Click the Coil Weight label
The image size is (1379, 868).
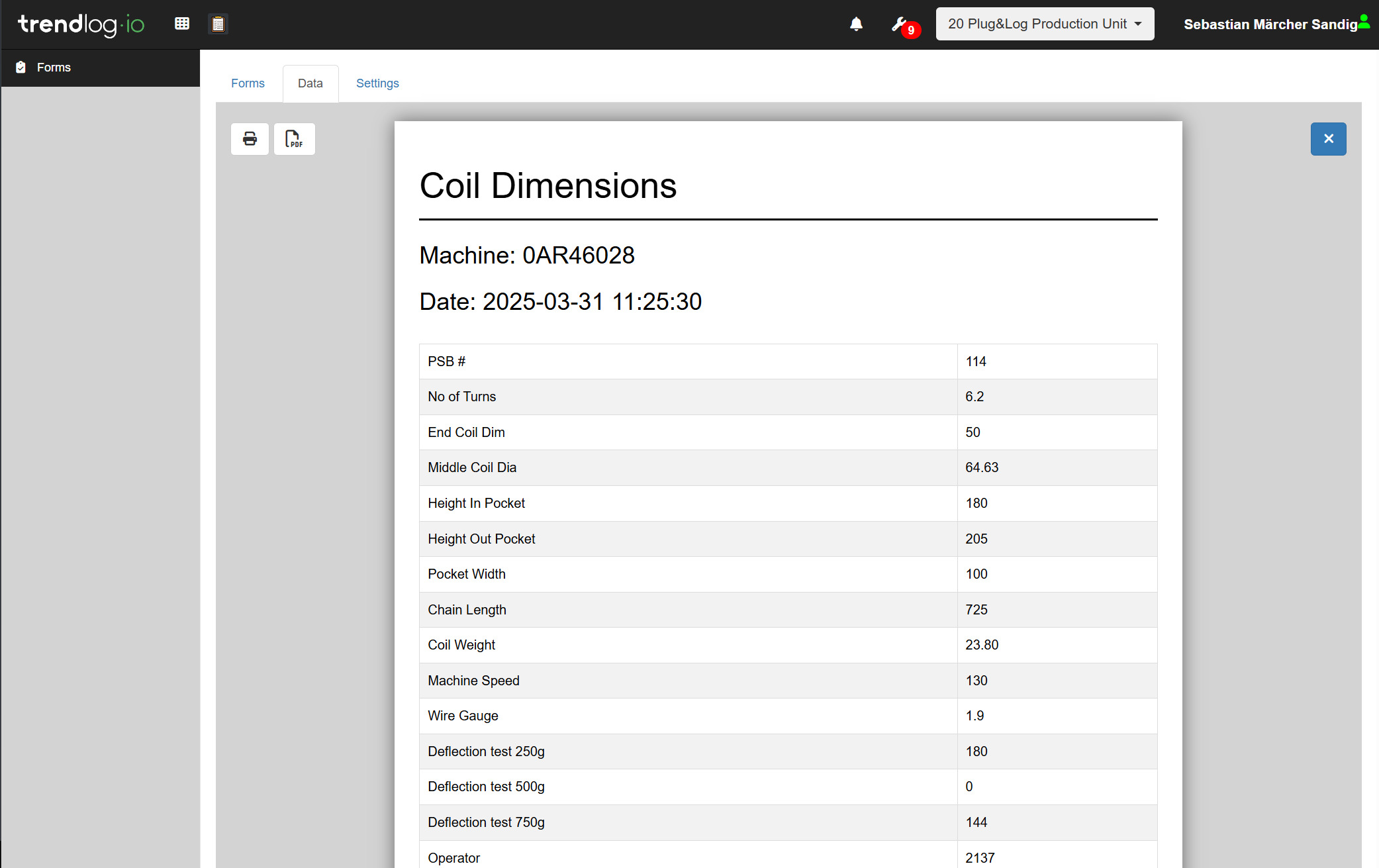coord(461,645)
